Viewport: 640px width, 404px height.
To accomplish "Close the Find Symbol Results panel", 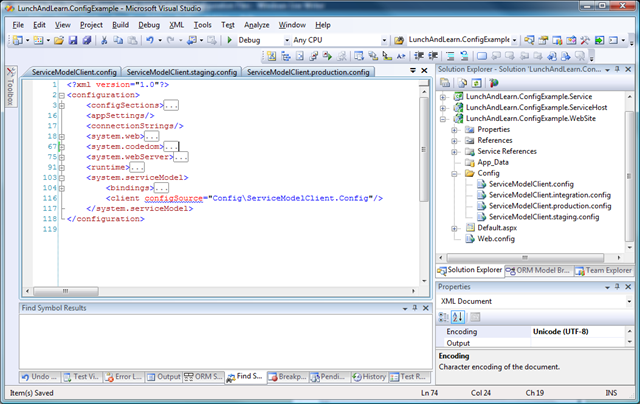I will 426,308.
